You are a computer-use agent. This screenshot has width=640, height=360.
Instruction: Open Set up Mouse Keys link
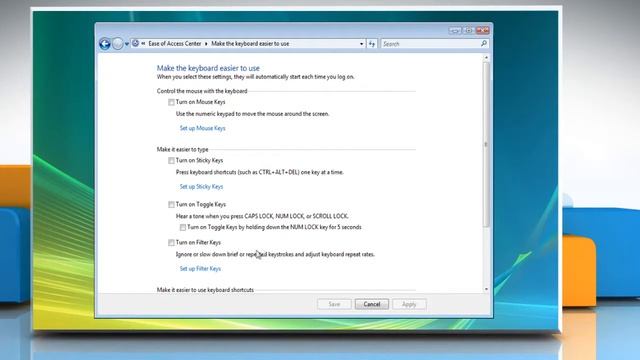202,128
